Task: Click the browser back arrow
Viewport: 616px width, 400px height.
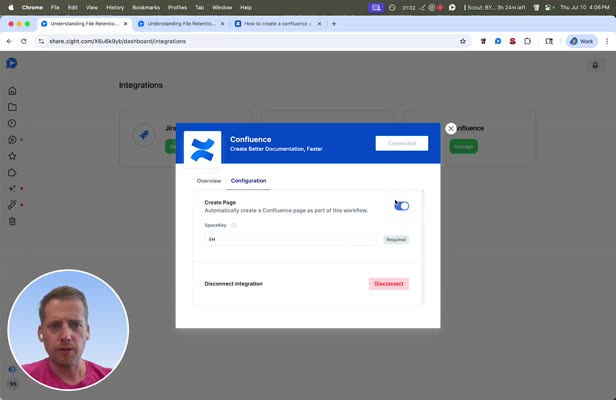Action: [x=9, y=41]
